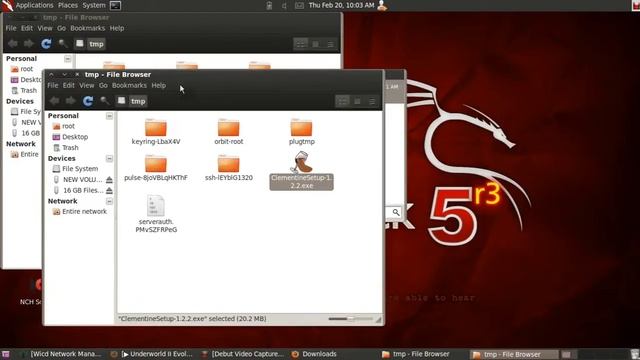Screen dimensions: 640x360
Task: Open Edit menu in front File Browser
Action: [69, 85]
